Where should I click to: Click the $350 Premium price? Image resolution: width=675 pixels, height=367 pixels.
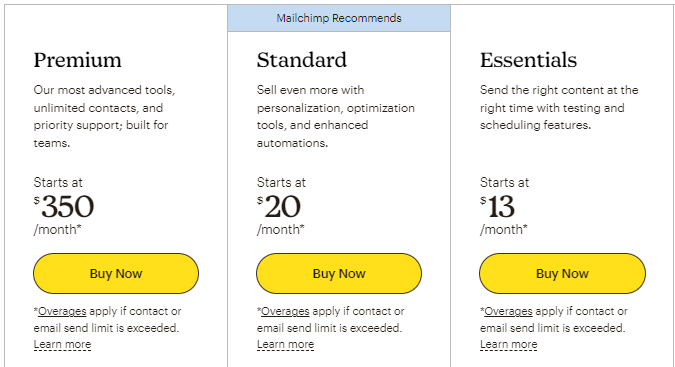64,207
